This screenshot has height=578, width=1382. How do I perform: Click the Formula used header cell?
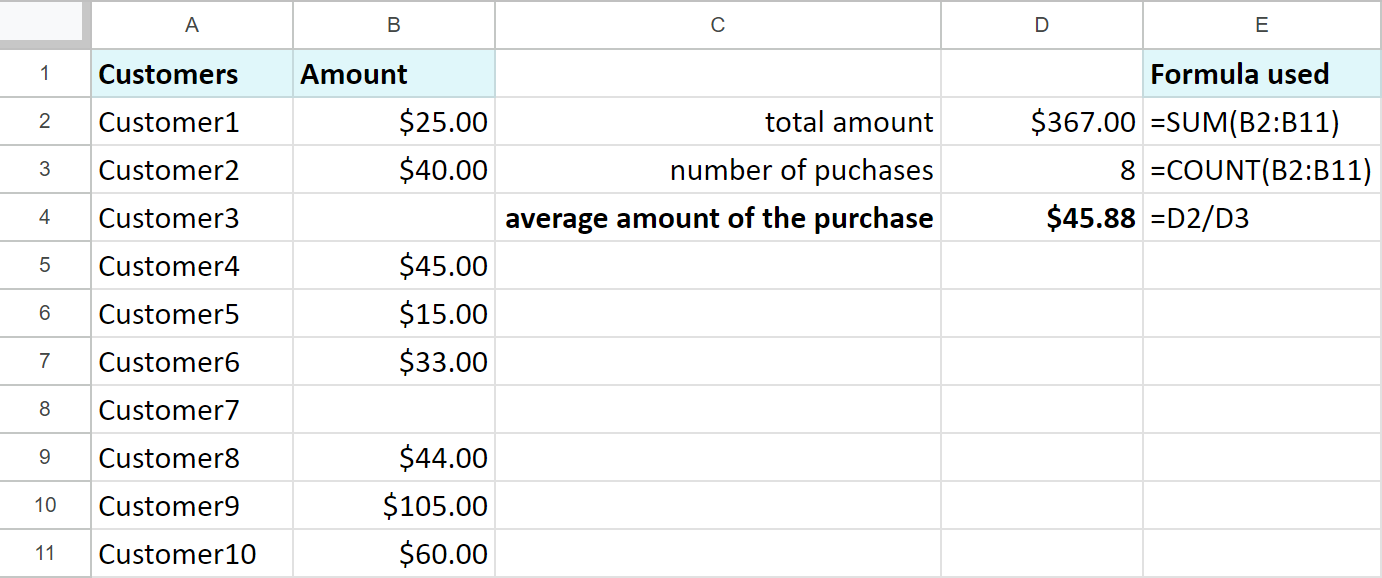1262,74
